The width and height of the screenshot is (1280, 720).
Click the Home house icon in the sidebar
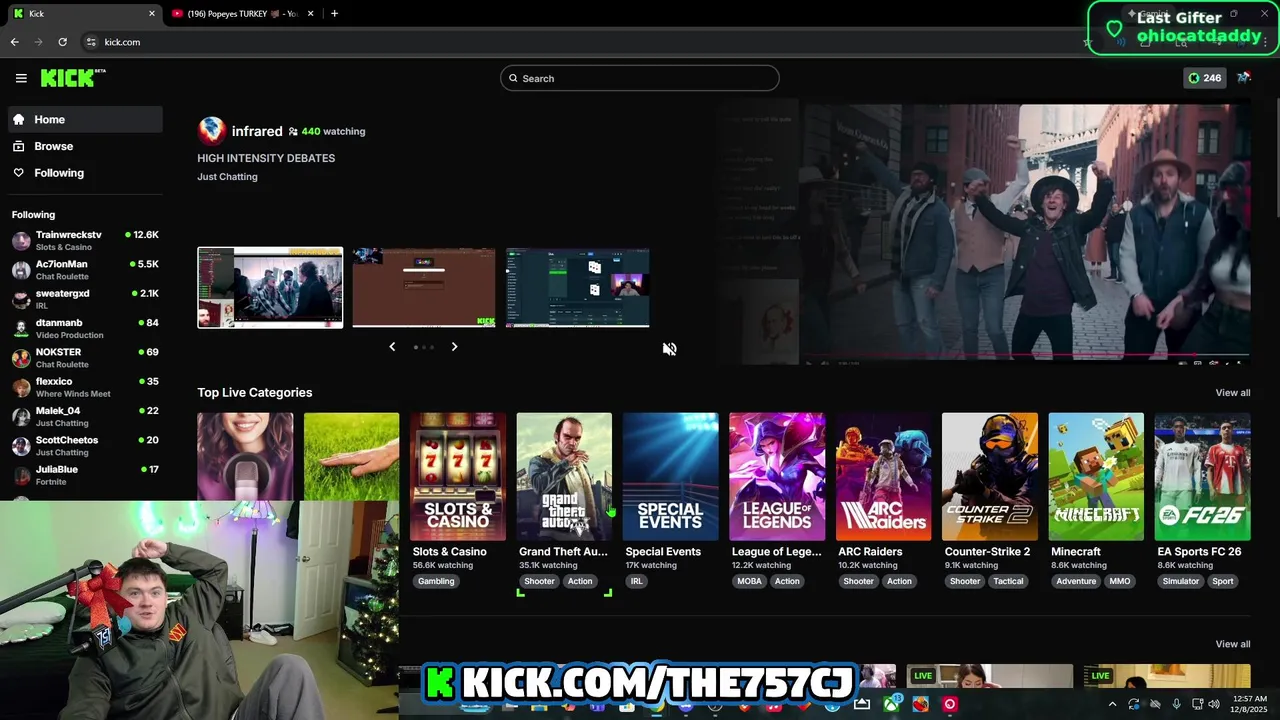[x=19, y=119]
